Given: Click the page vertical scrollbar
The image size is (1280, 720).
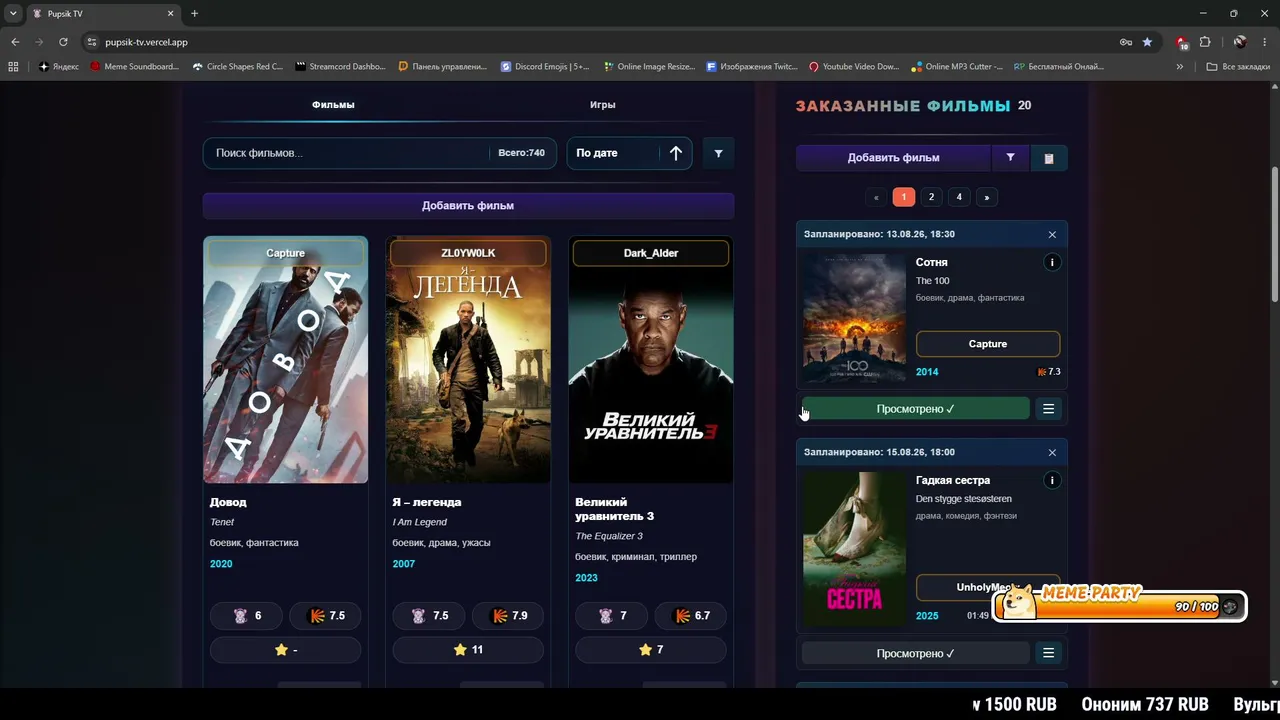Looking at the screenshot, I should click(x=1275, y=233).
